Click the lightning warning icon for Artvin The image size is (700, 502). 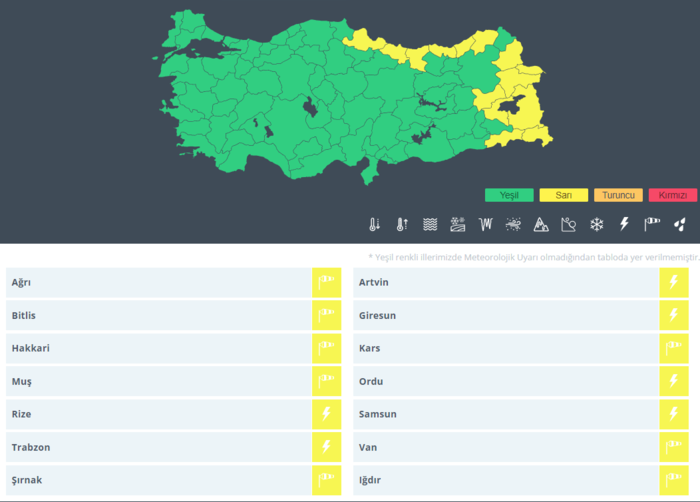pos(674,282)
